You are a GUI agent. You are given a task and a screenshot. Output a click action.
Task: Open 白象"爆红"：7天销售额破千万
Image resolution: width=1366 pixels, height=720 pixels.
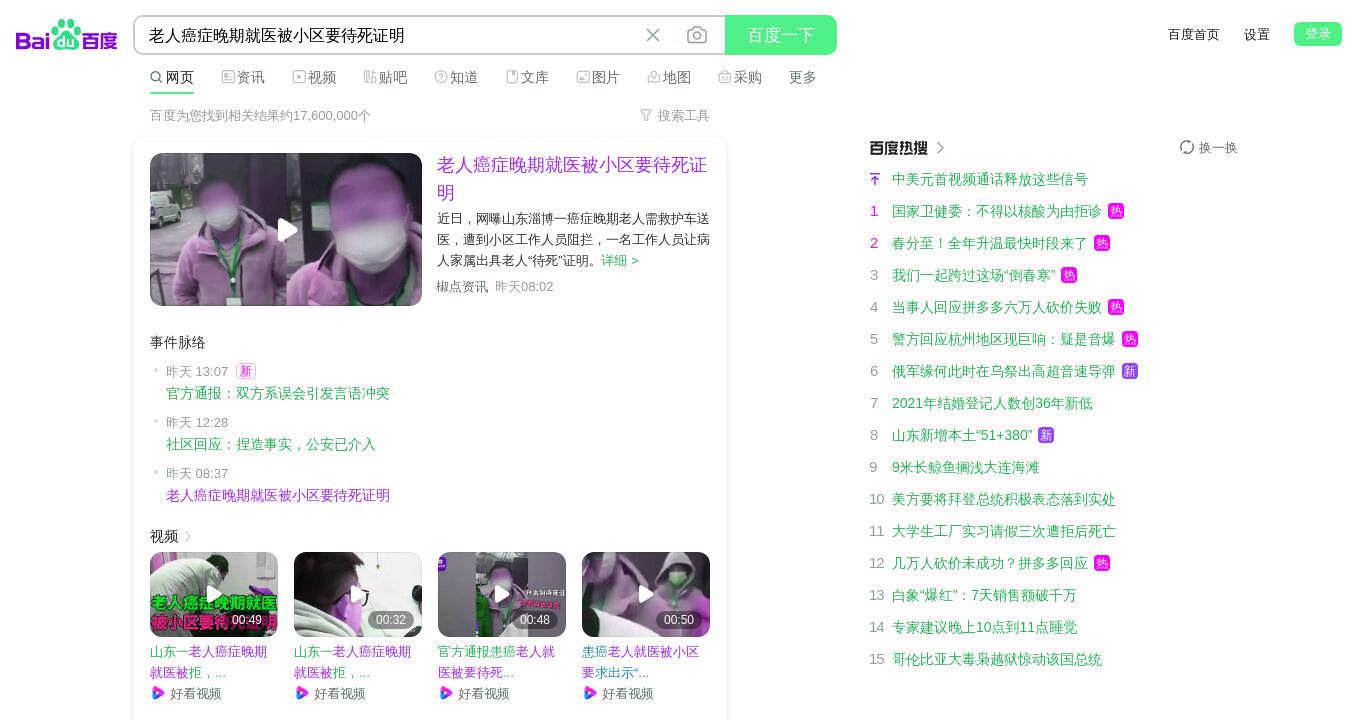tap(985, 595)
